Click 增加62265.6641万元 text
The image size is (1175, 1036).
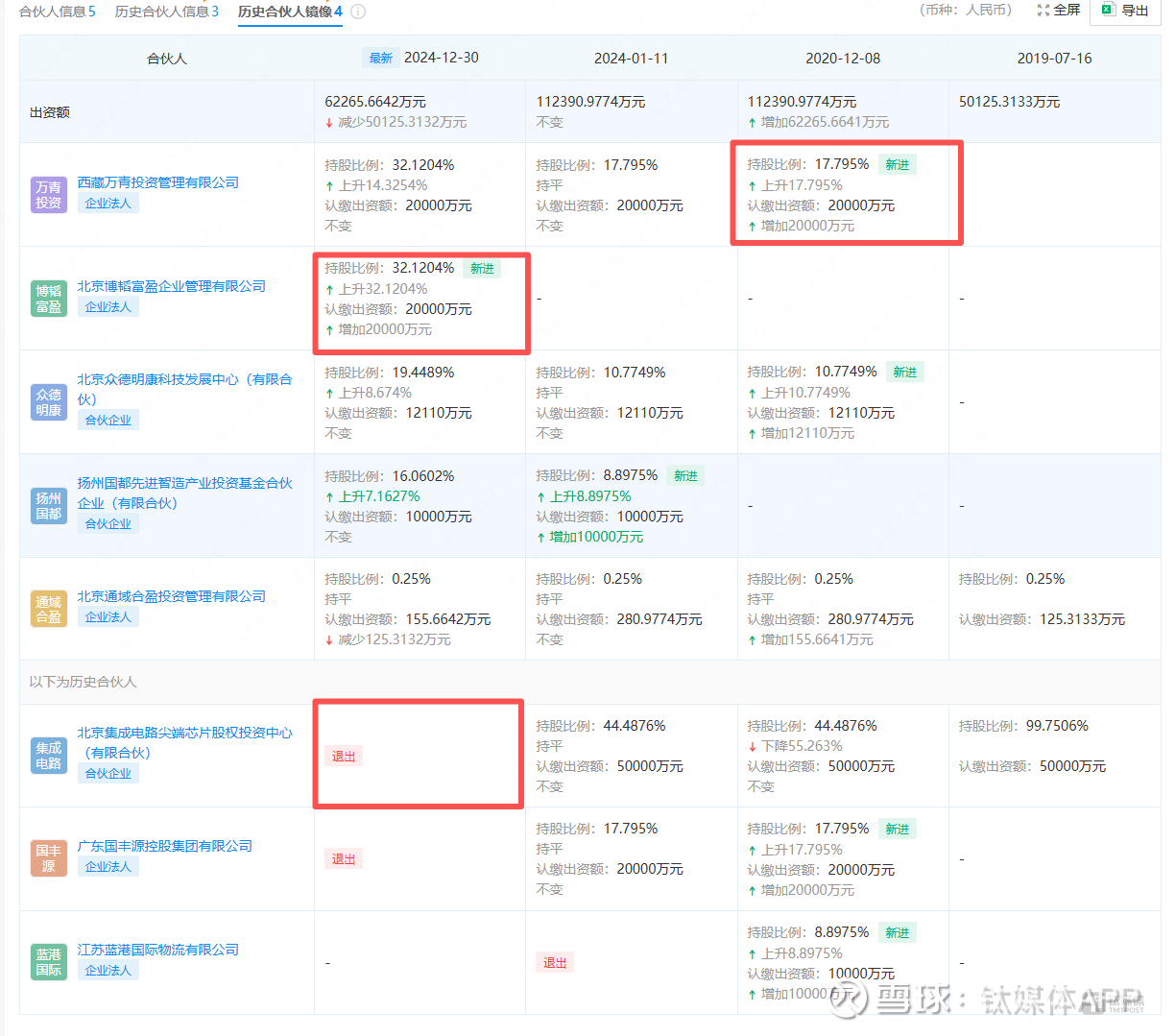coord(818,122)
